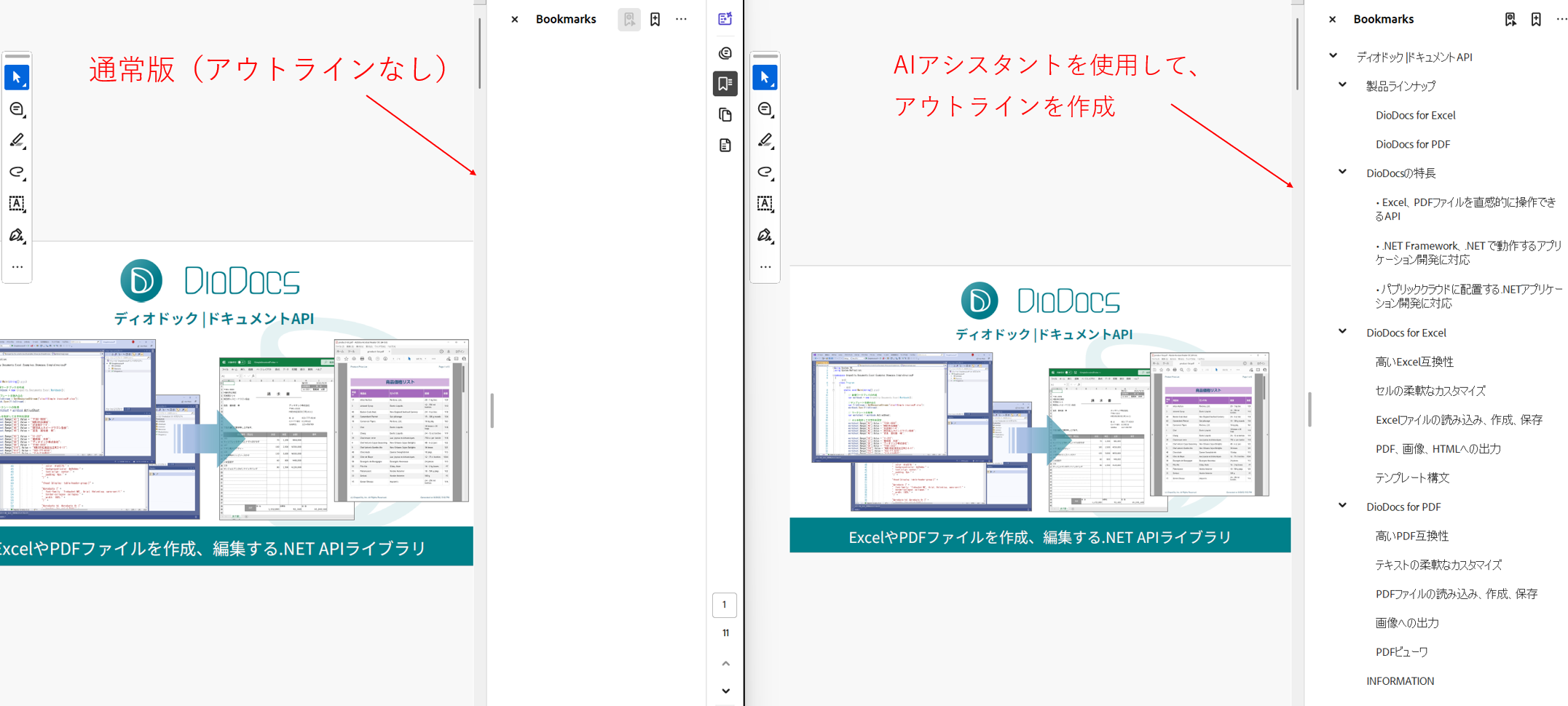Click generate bookmarks icon in right Bookmarks panel
The height and width of the screenshot is (706, 1568).
tap(1510, 20)
